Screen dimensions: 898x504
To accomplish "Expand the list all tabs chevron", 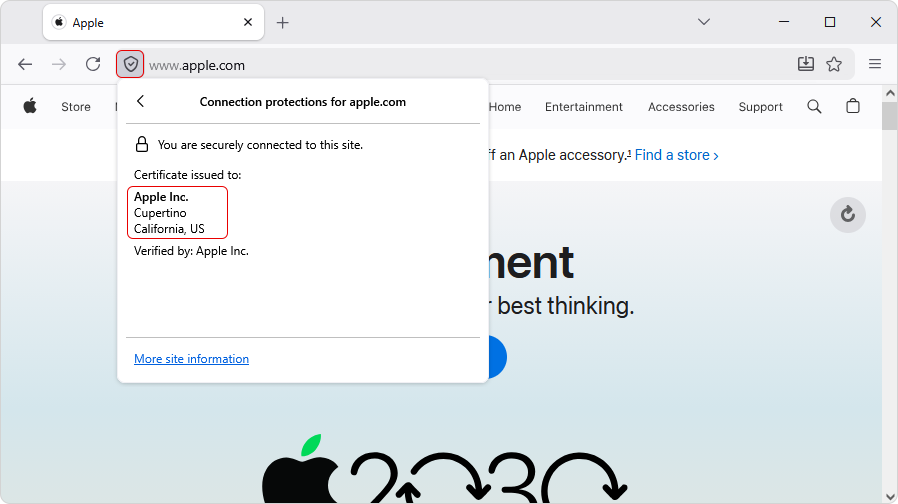I will point(704,22).
